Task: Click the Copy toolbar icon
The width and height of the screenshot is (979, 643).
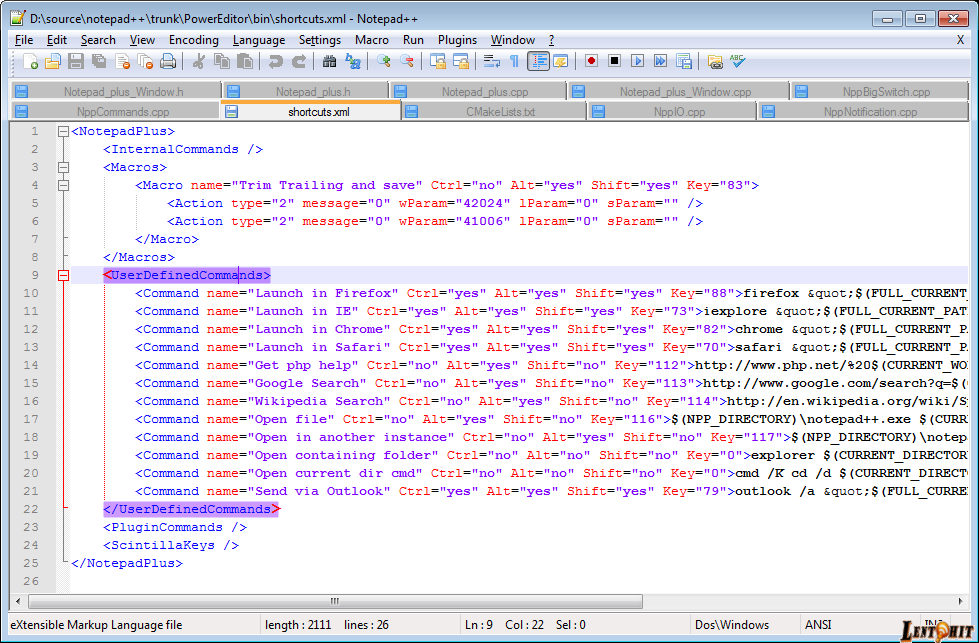Action: (222, 61)
